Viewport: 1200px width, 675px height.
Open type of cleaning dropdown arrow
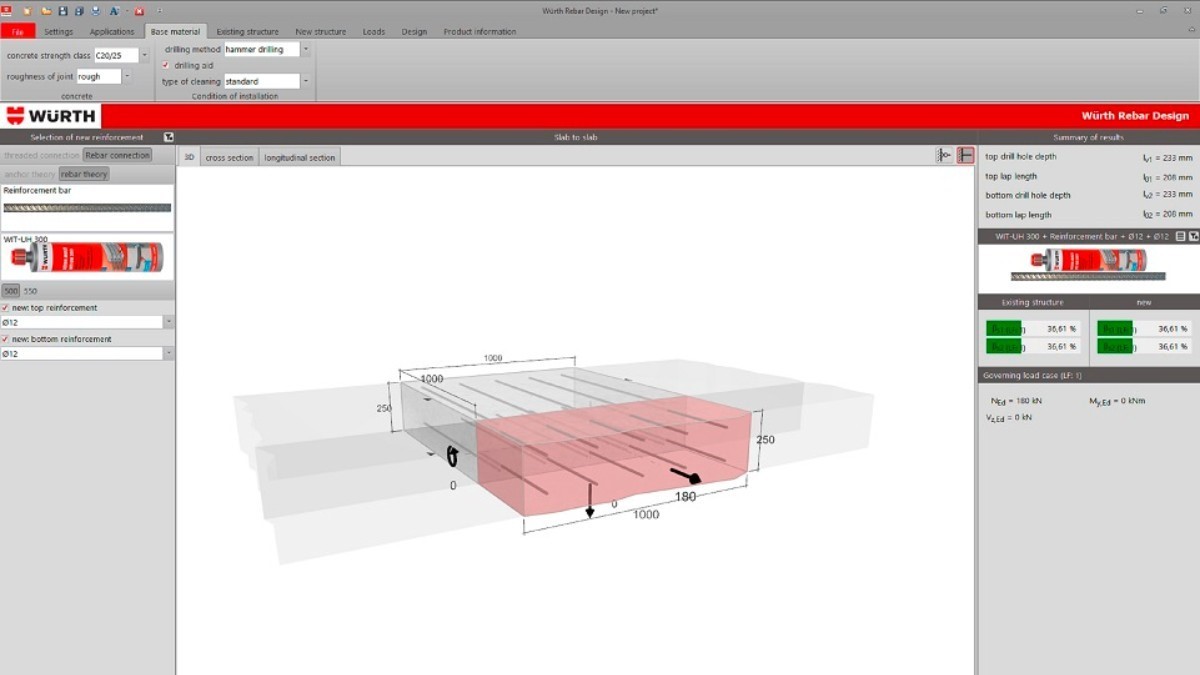[306, 81]
